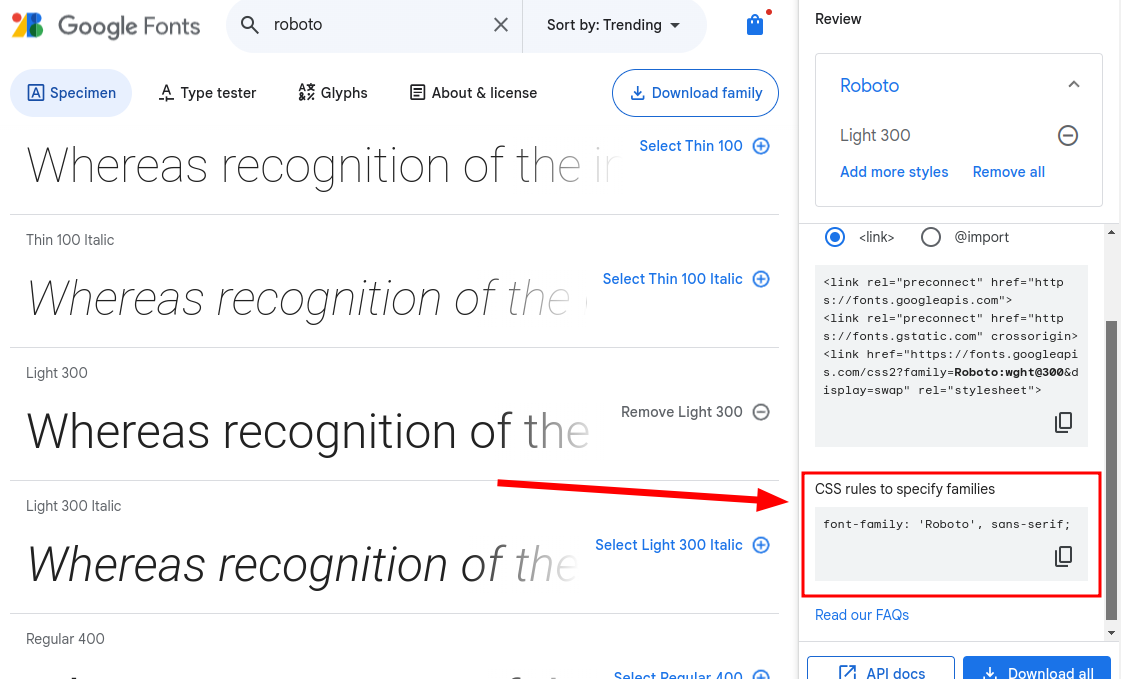The height and width of the screenshot is (679, 1121).
Task: Select the @import embed option
Action: tap(931, 237)
